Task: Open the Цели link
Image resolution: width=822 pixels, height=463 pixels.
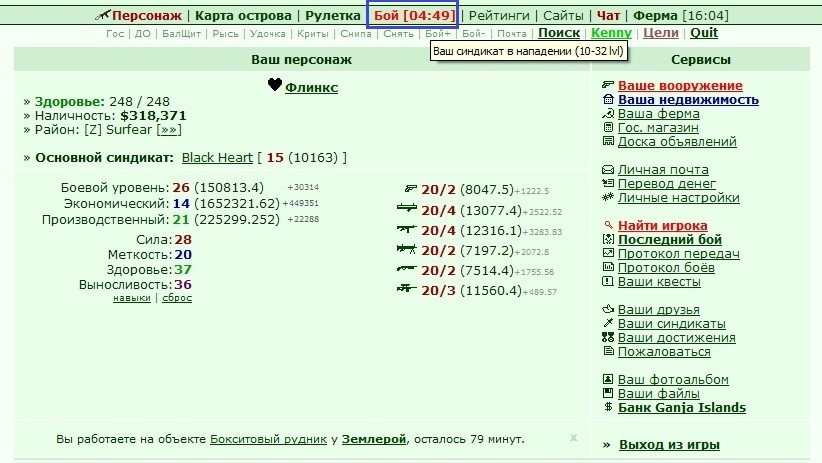Action: pos(661,33)
